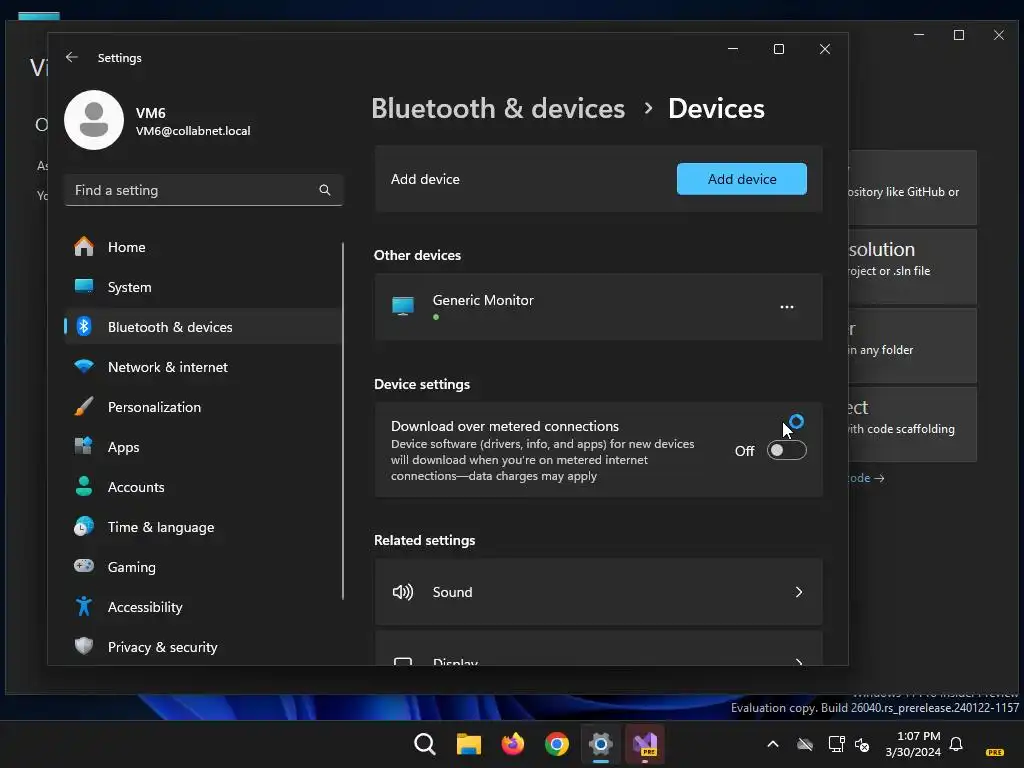Open Network & internet settings
This screenshot has height=768, width=1024.
[204, 367]
